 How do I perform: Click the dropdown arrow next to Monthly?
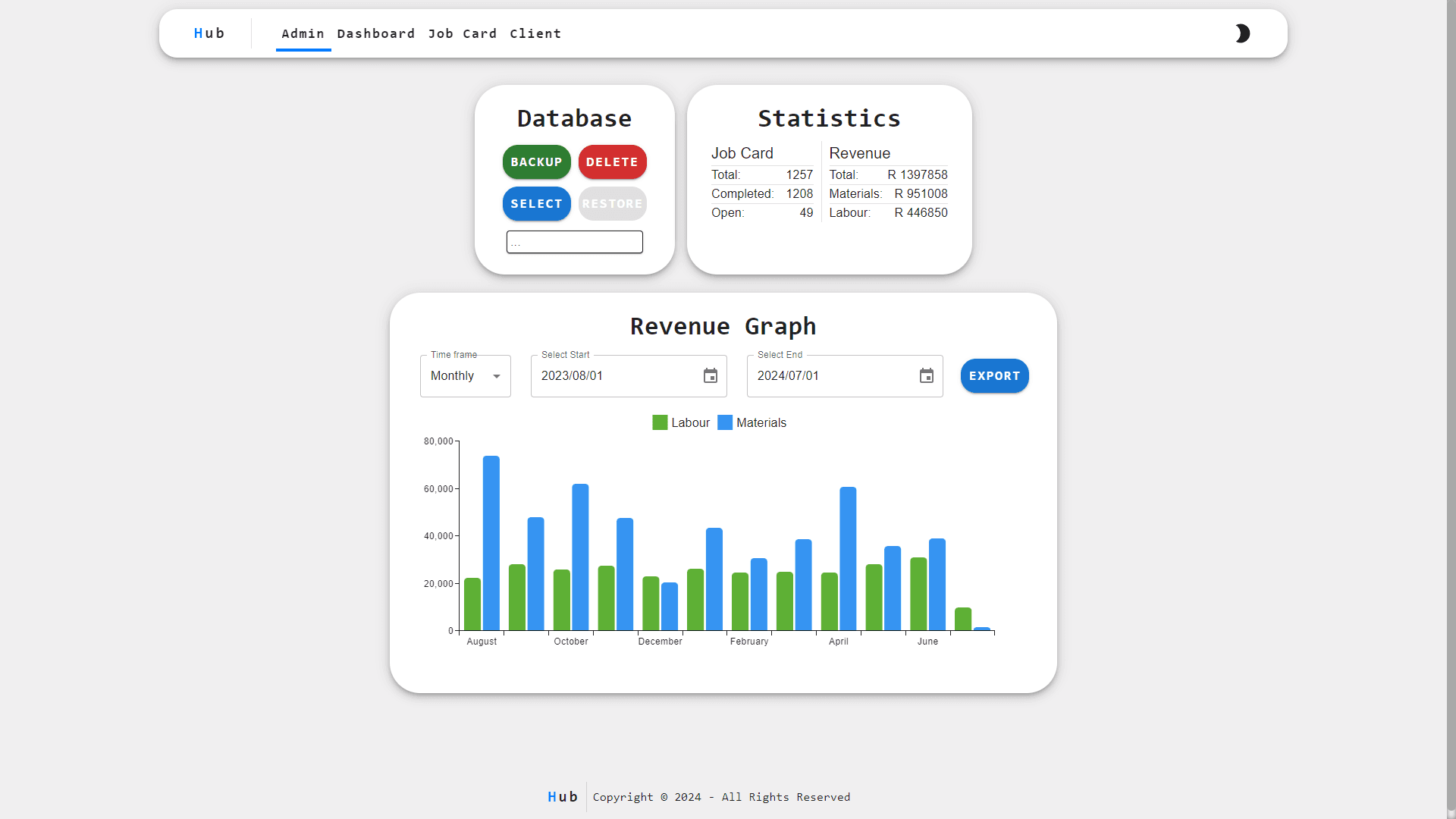tap(497, 376)
